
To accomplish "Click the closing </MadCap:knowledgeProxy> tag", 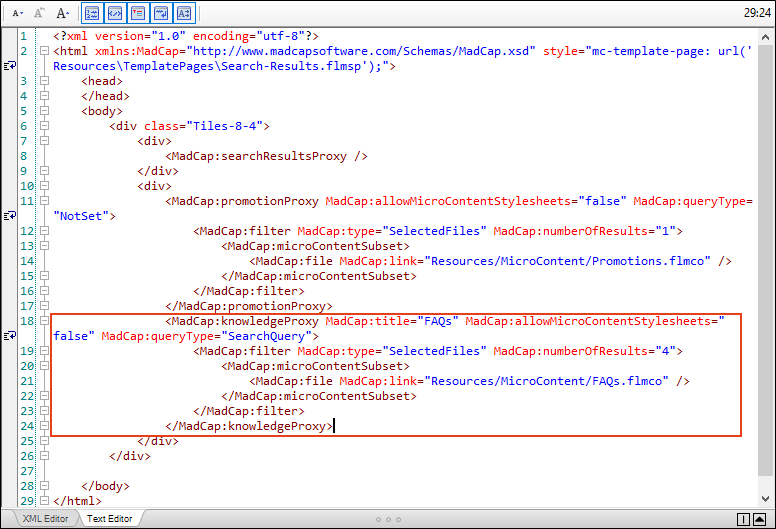I will 249,426.
